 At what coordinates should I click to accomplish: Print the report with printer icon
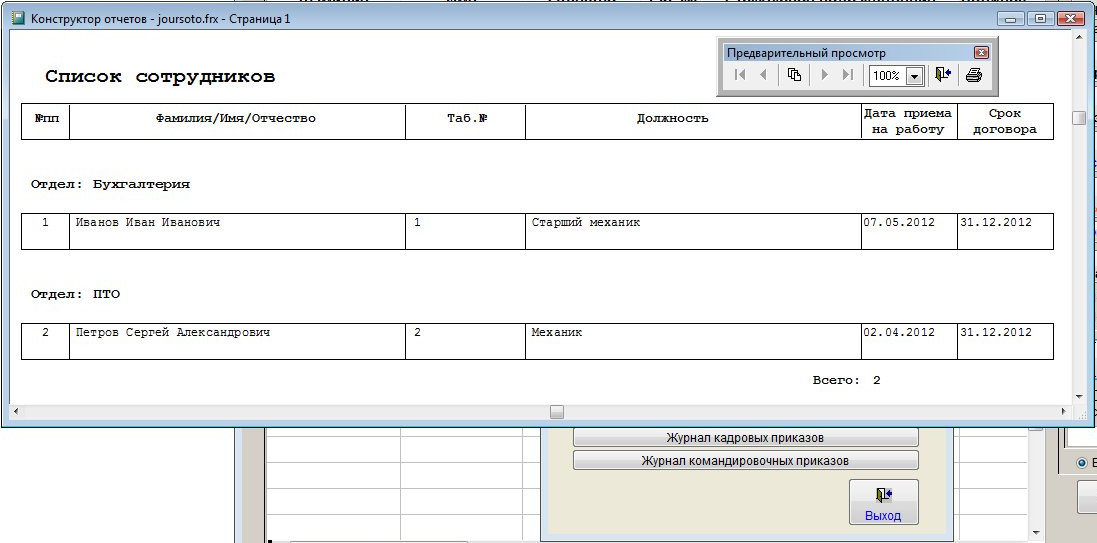point(974,75)
